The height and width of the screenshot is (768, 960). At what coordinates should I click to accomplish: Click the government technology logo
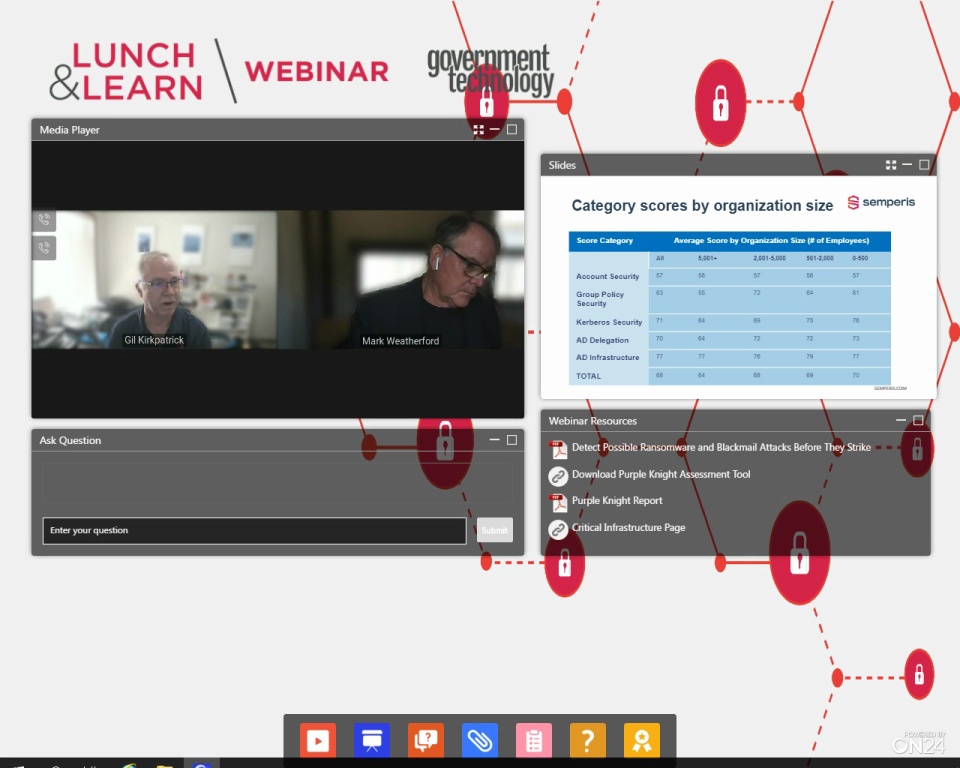490,71
